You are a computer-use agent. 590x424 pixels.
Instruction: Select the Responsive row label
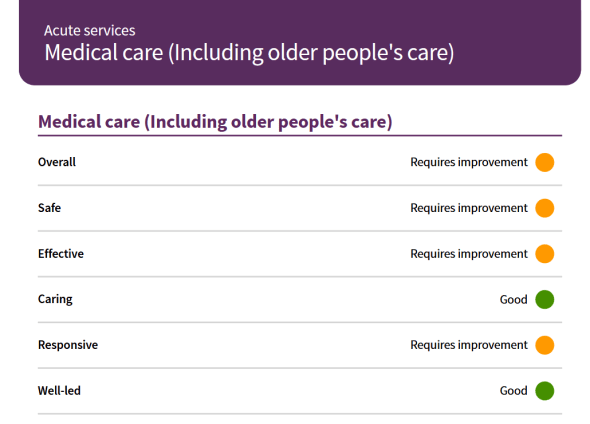[68, 345]
